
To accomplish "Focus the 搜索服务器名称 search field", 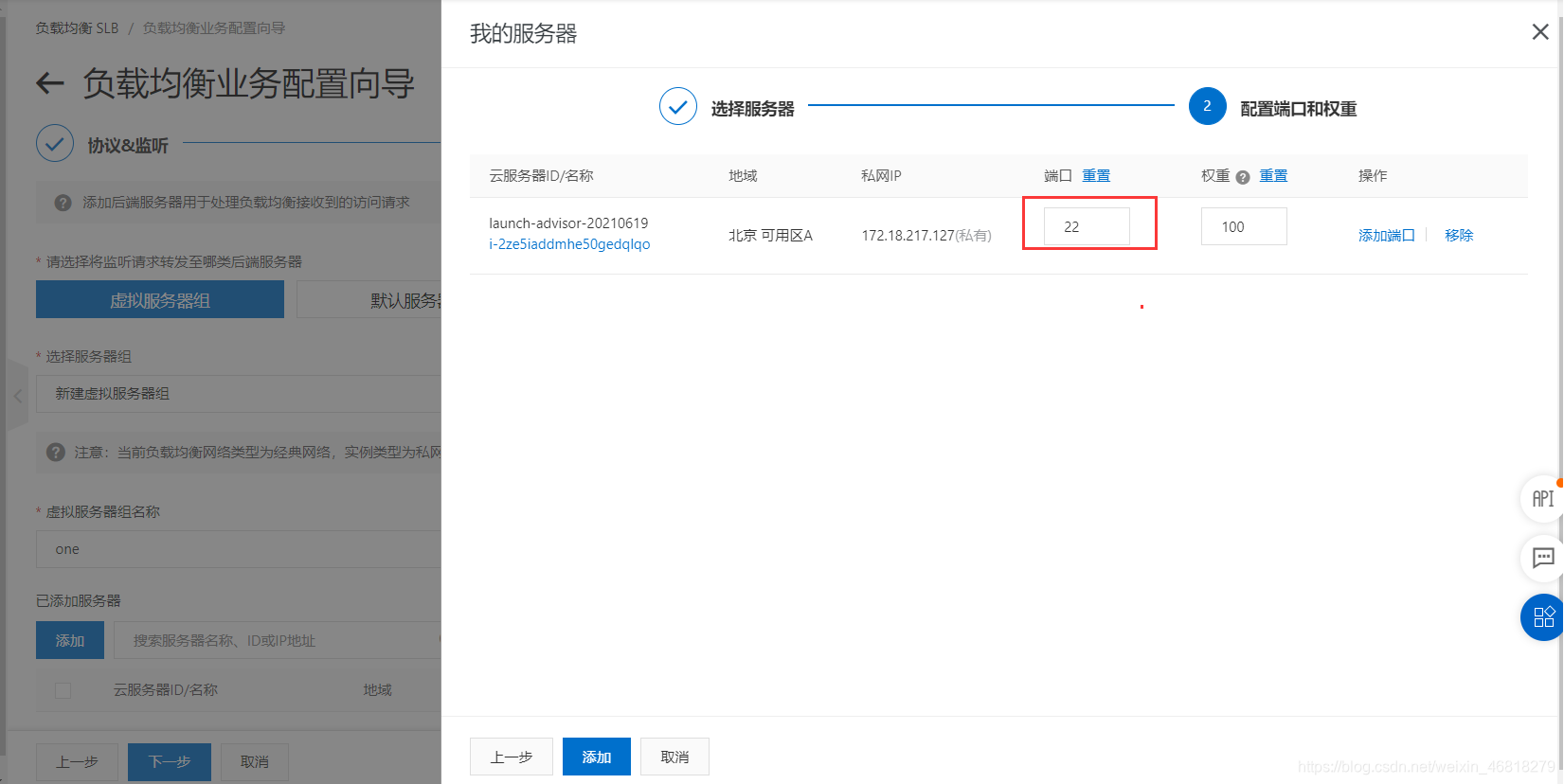I will coord(278,640).
